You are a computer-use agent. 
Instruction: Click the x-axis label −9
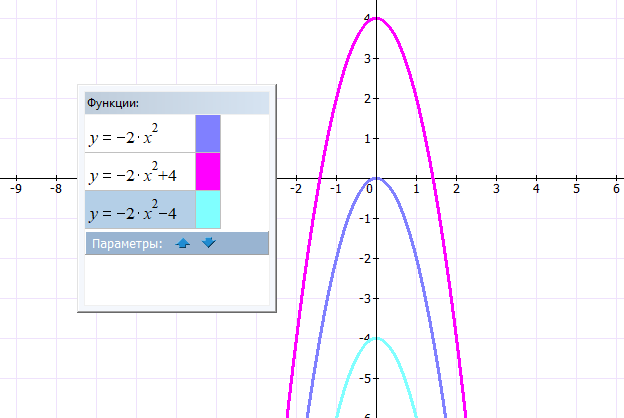[15, 188]
